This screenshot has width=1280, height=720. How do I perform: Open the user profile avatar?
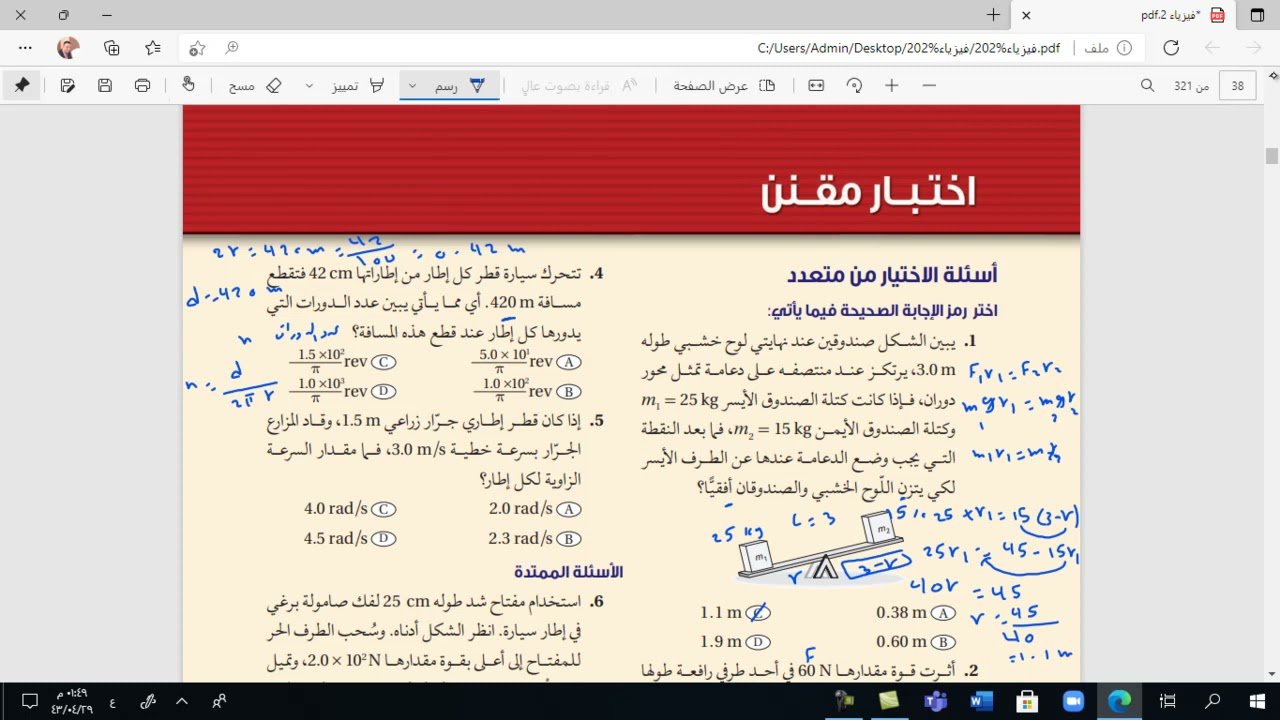(68, 48)
